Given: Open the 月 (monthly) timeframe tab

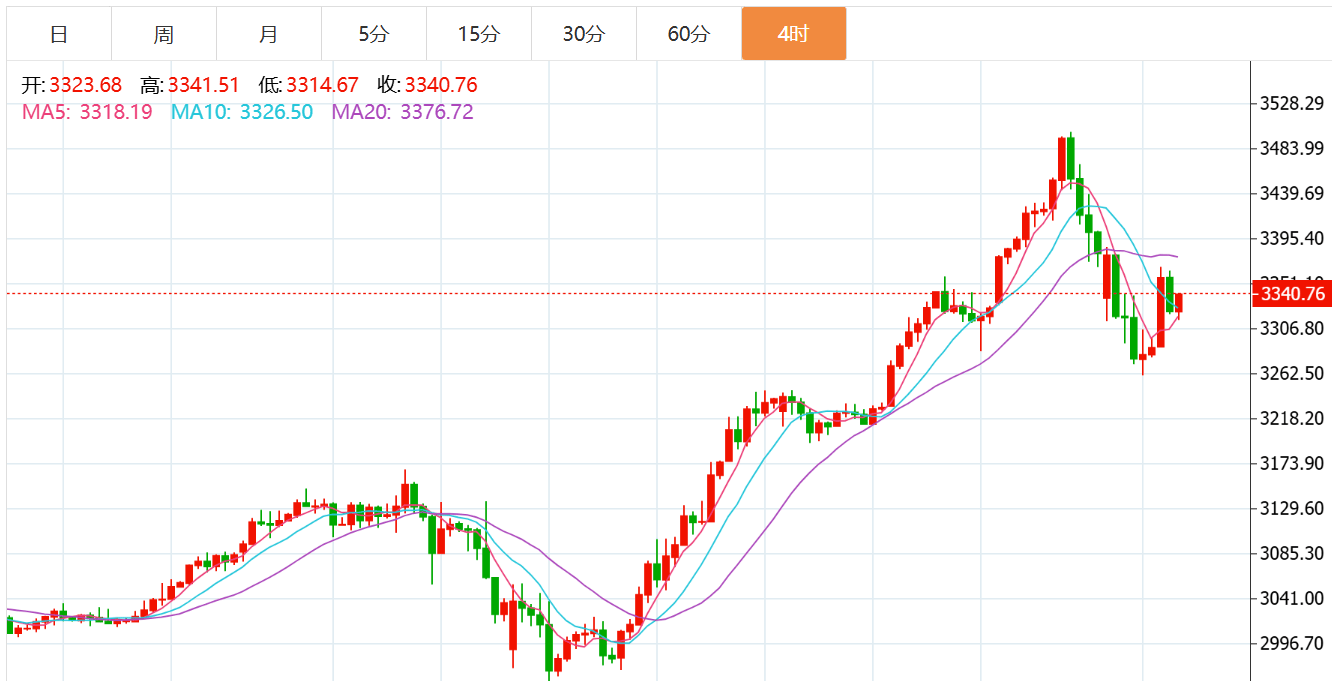Looking at the screenshot, I should [268, 34].
